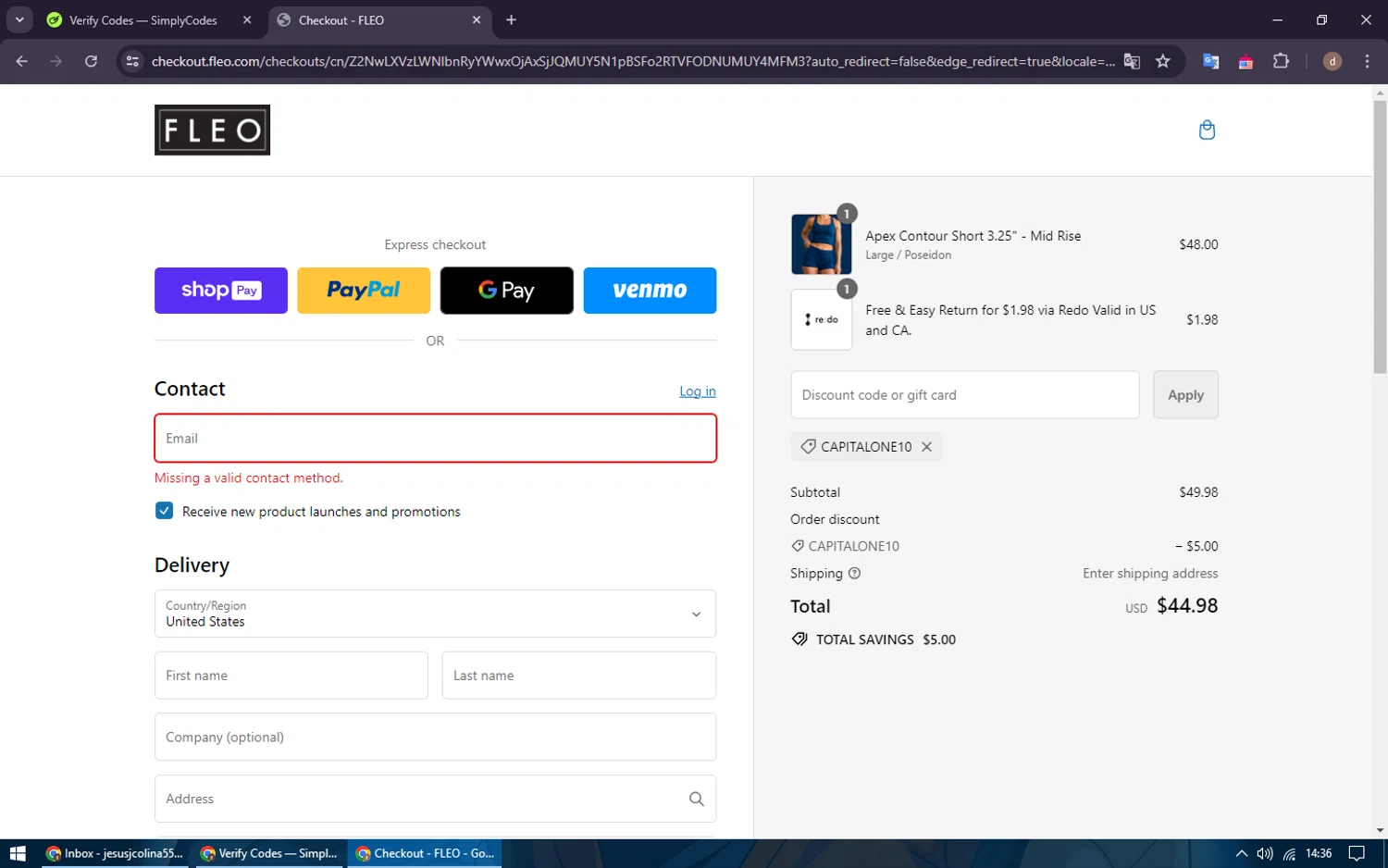Click the Apex Contour Short product thumbnail

coord(822,244)
